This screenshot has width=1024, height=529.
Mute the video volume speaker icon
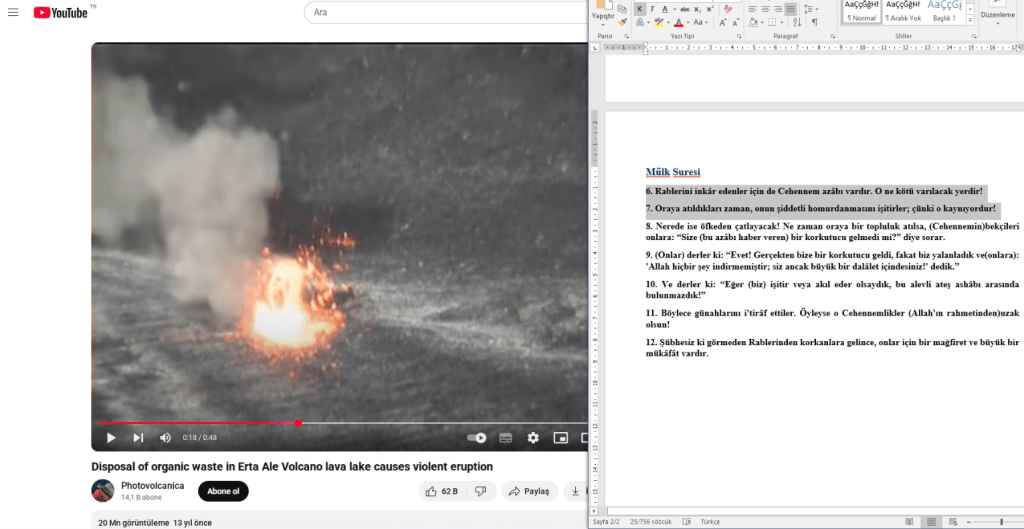165,437
